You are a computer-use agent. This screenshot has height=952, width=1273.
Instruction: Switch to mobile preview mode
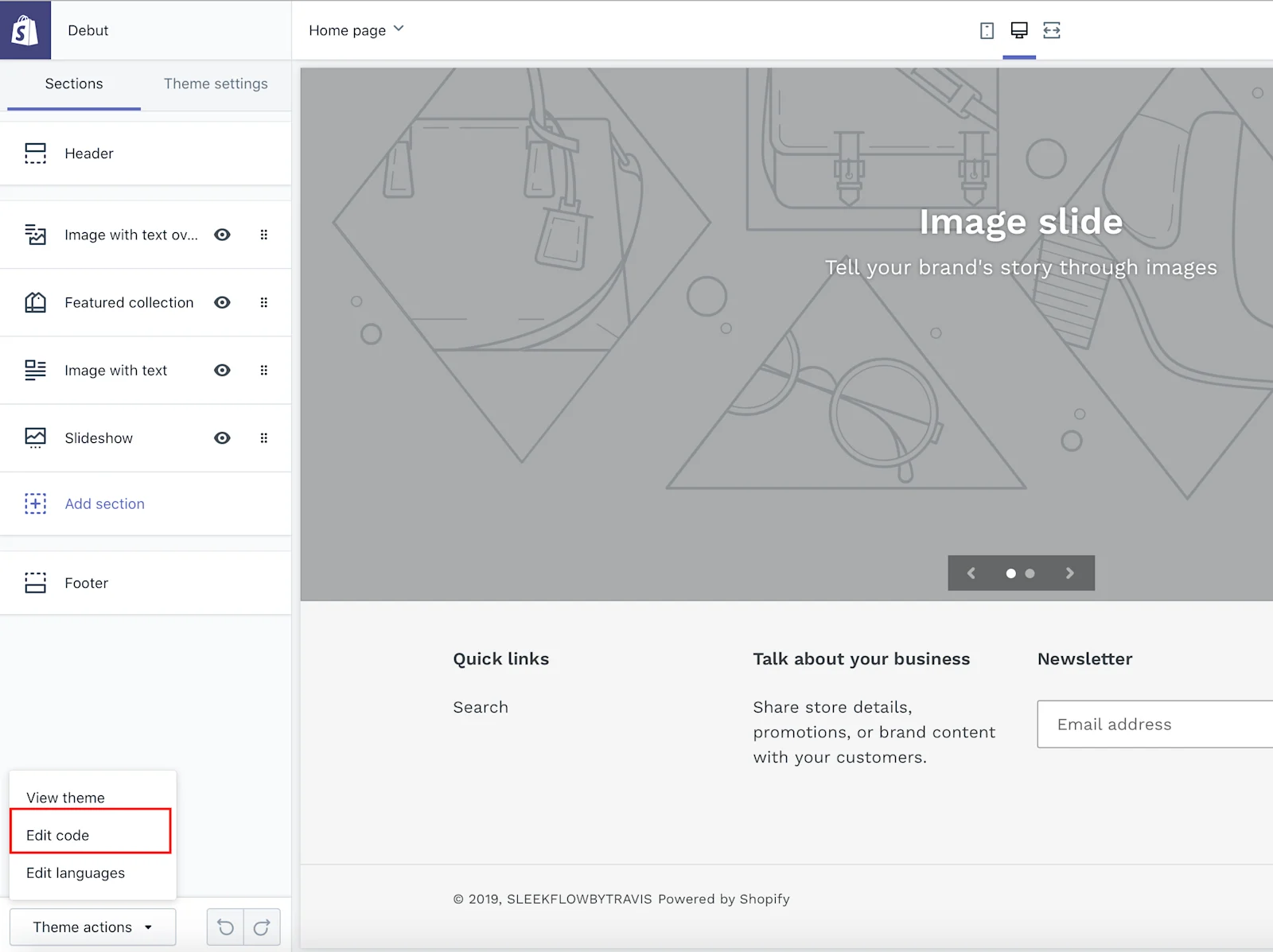pos(987,30)
